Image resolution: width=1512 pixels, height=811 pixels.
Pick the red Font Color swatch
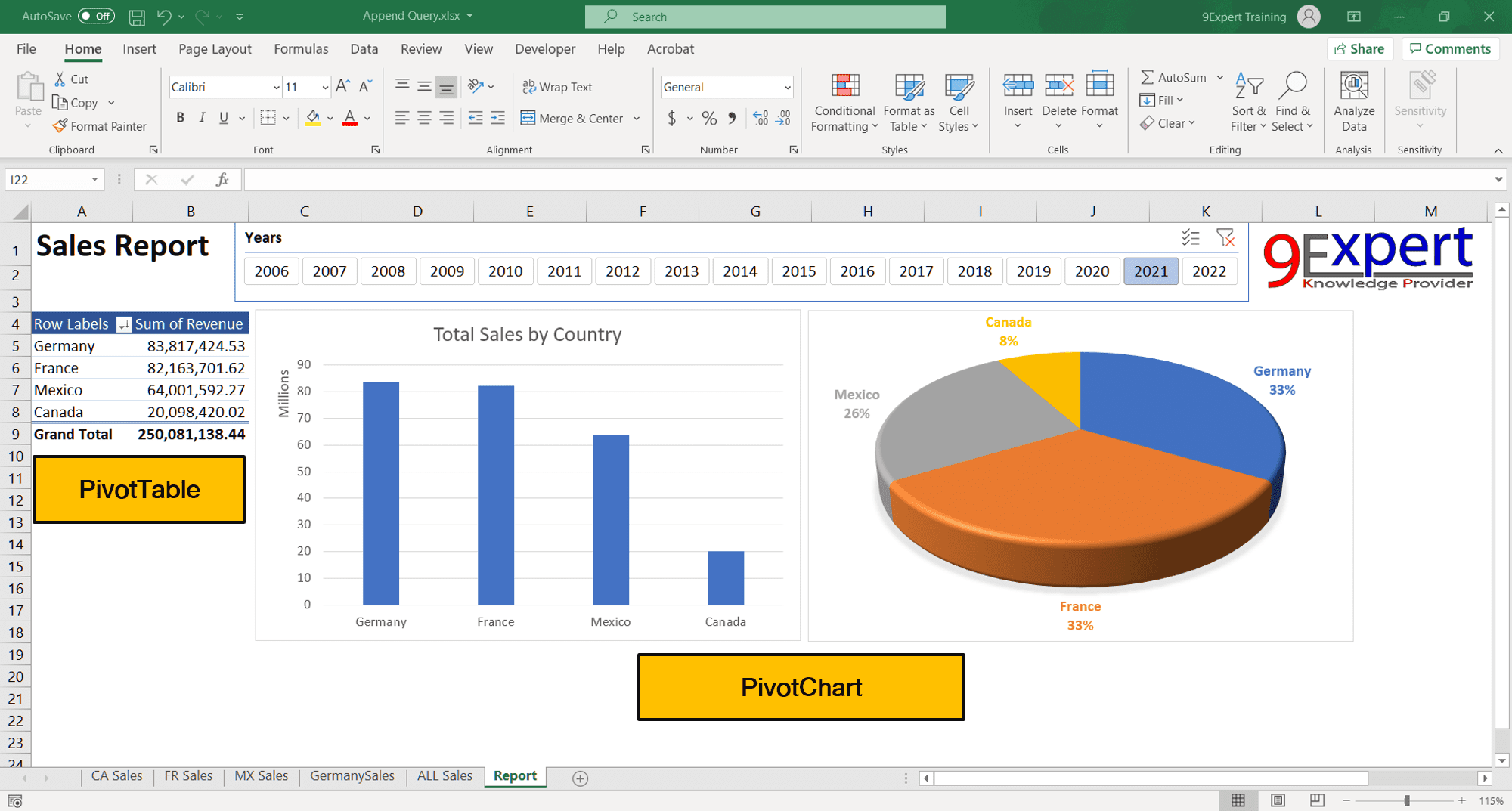(349, 123)
